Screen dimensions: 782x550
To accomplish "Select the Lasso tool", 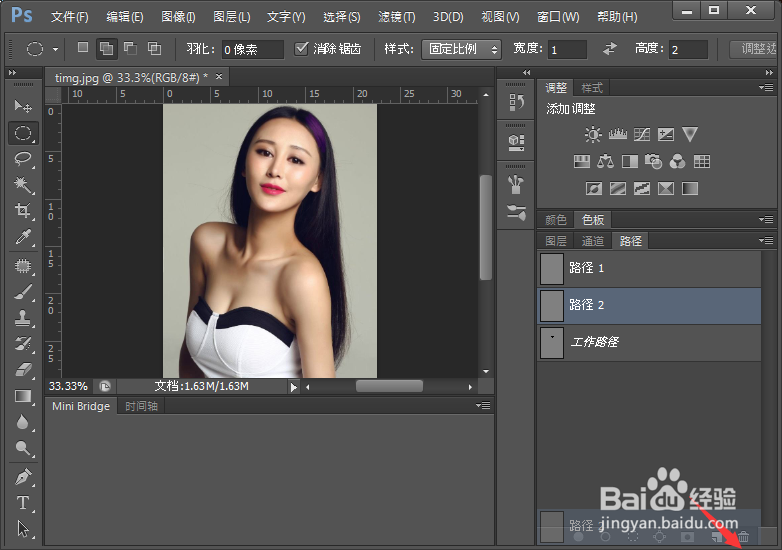I will (x=23, y=159).
